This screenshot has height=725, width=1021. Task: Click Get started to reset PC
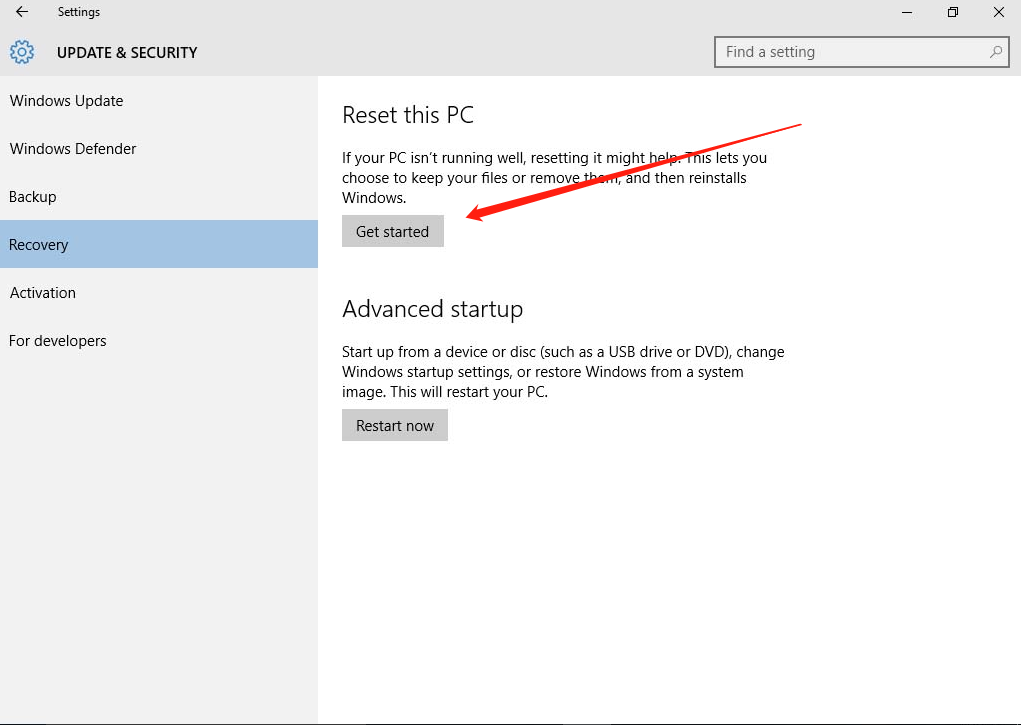pos(393,231)
